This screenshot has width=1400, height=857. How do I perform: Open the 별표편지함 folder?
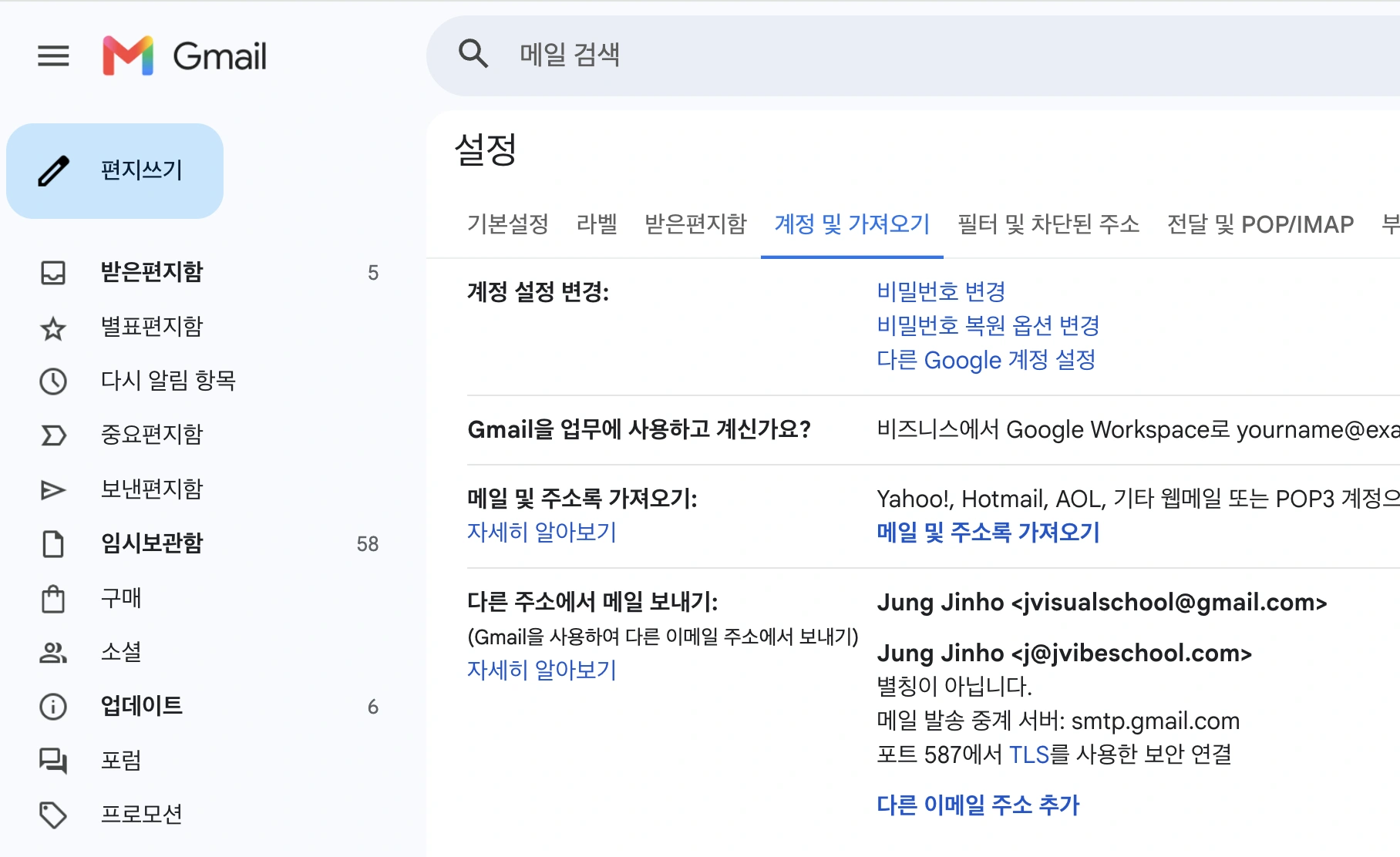pos(152,326)
